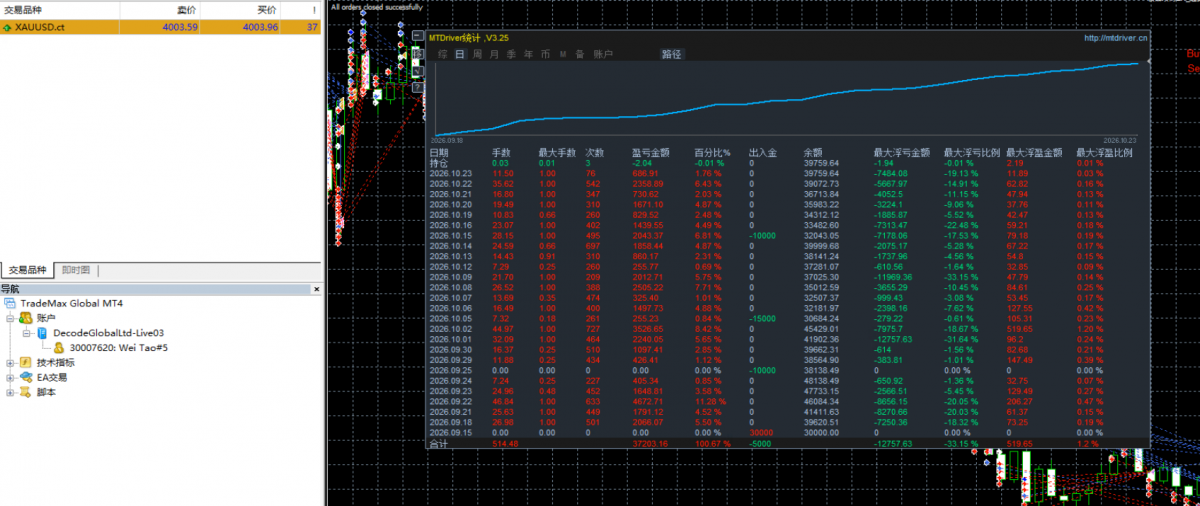This screenshot has height=506, width=1200.
Task: Click the minus button on MTDriver panel edge
Action: click(417, 35)
